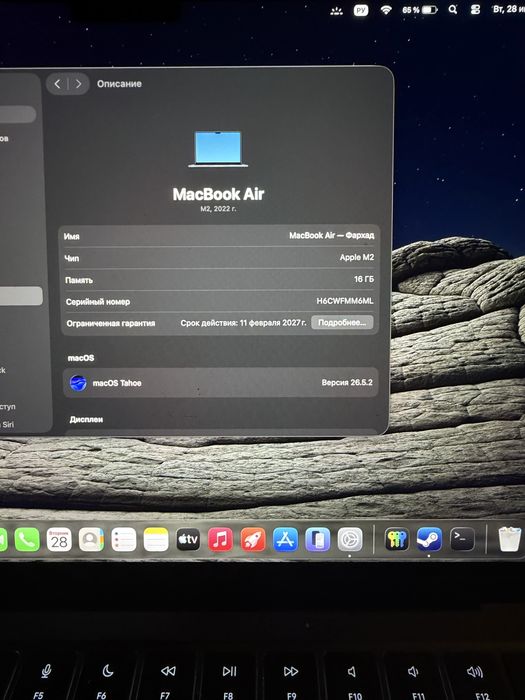The image size is (525, 700).
Task: Click the name value MacBook Air — Фархад
Action: pyautogui.click(x=332, y=235)
